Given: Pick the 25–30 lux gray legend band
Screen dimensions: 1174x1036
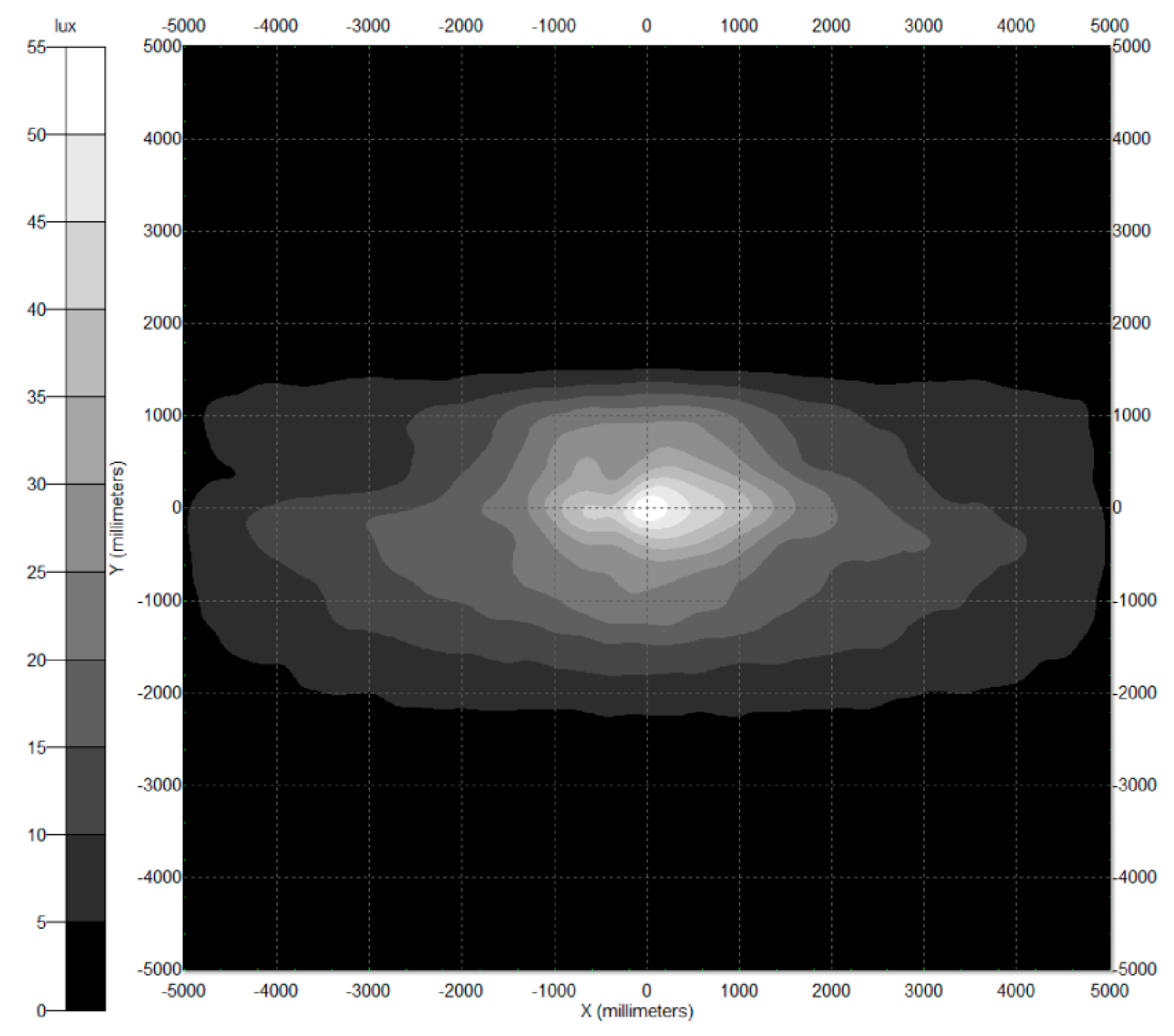Looking at the screenshot, I should (85, 528).
